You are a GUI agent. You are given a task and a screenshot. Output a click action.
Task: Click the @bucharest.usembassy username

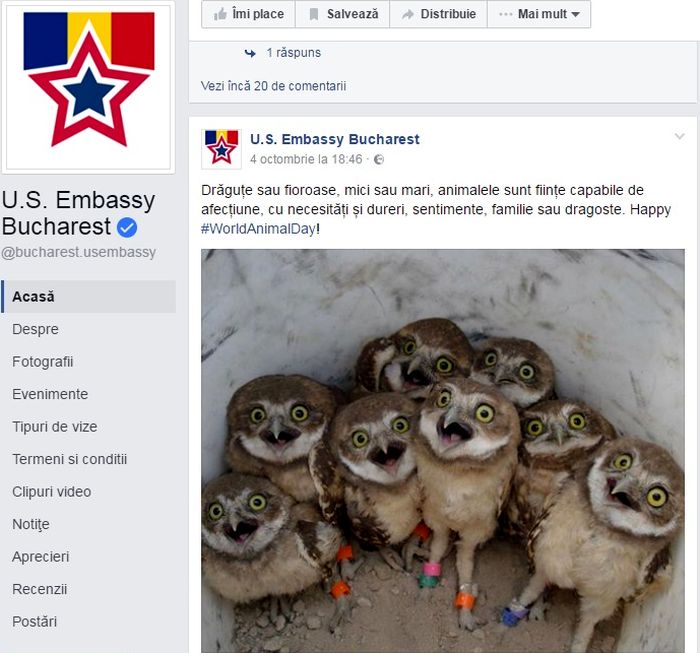click(79, 252)
